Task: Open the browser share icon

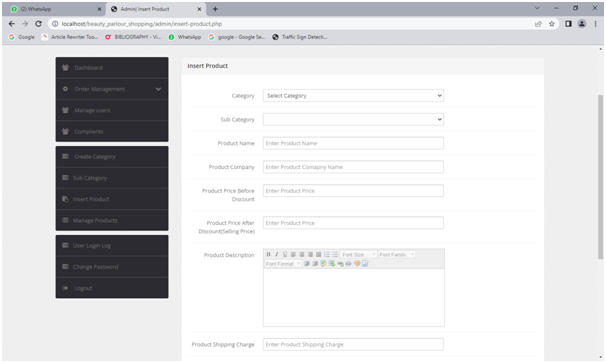Action: (538, 24)
